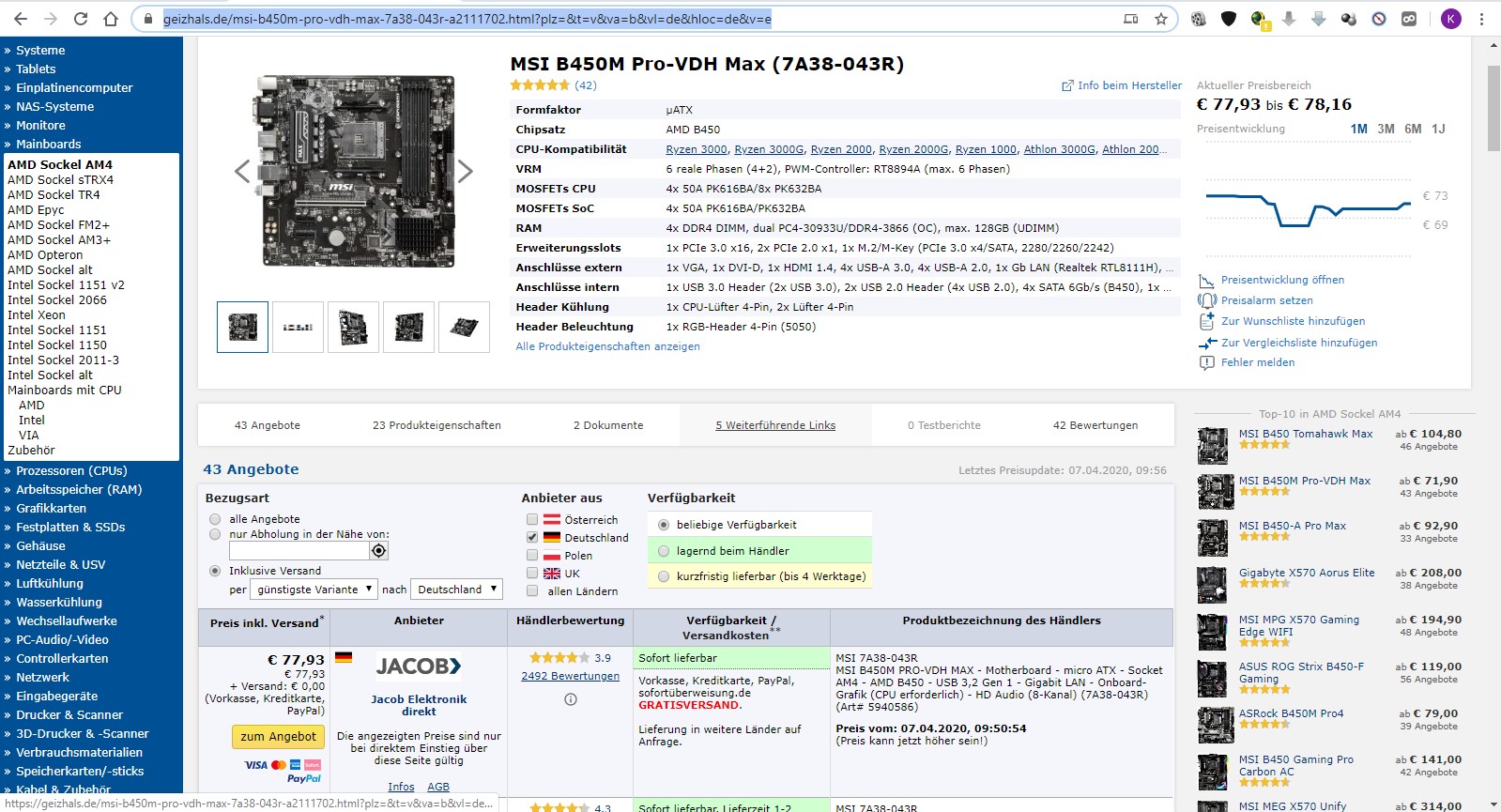Click the browser address bar URL
The image size is (1501, 812).
point(467,19)
